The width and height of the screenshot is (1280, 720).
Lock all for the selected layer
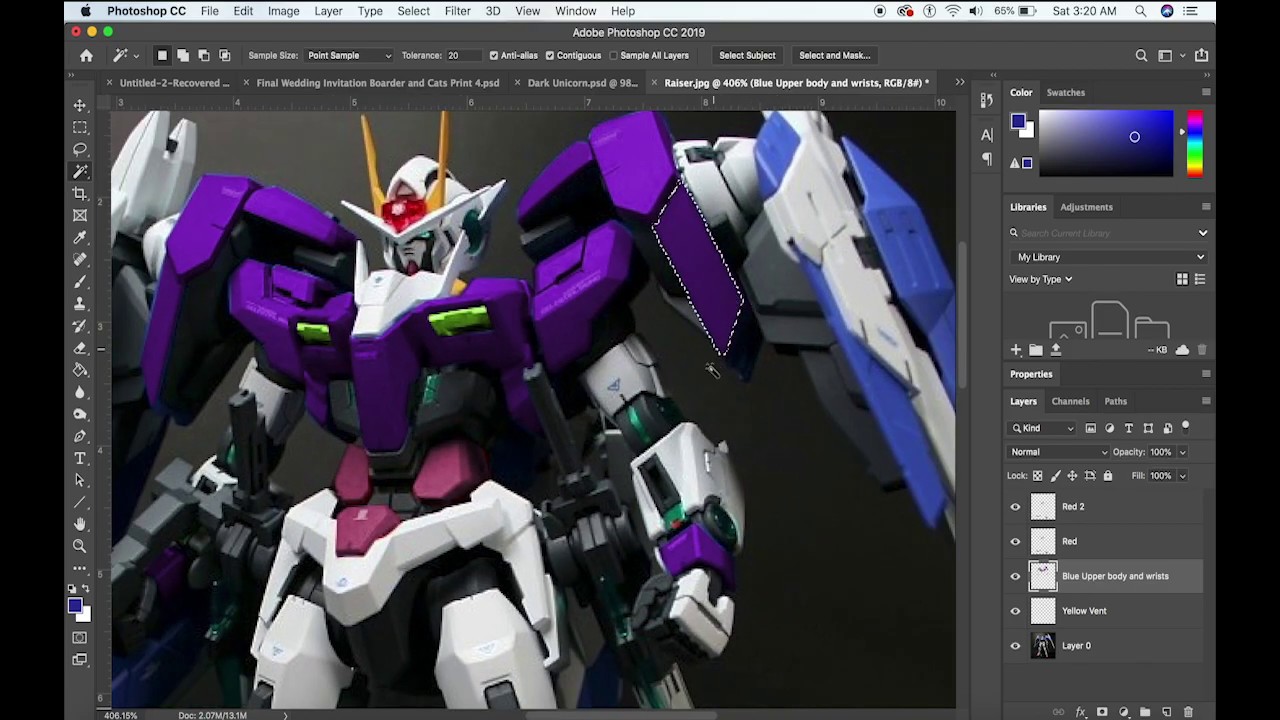(x=1106, y=476)
